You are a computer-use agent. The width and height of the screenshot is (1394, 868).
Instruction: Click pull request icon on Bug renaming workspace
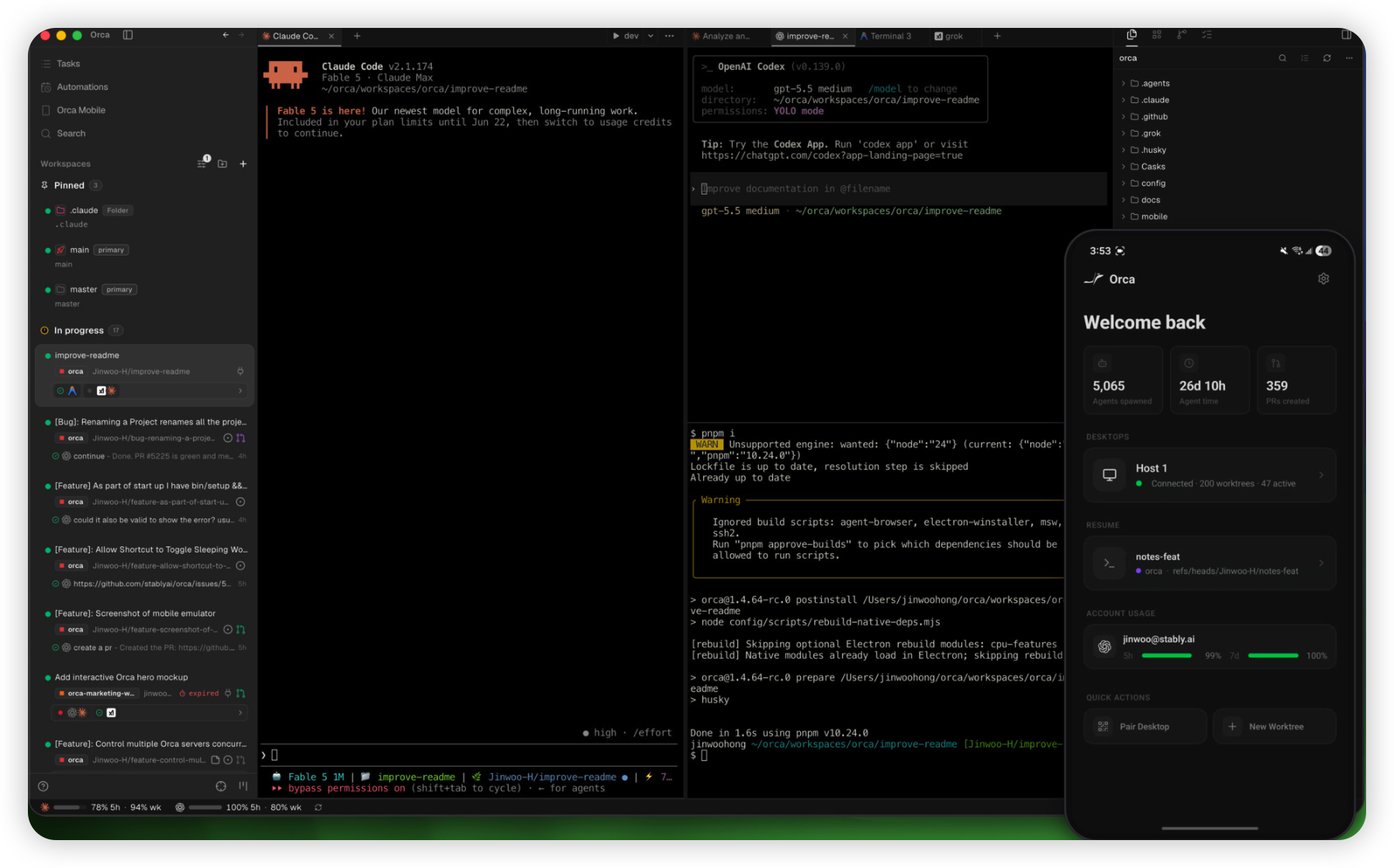coord(240,438)
